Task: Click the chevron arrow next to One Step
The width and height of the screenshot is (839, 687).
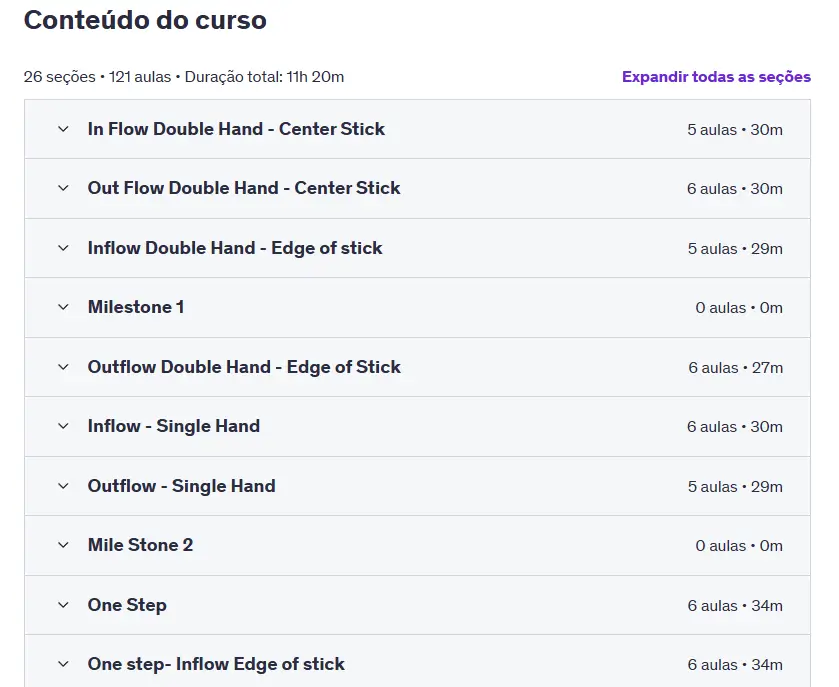Action: pos(61,605)
